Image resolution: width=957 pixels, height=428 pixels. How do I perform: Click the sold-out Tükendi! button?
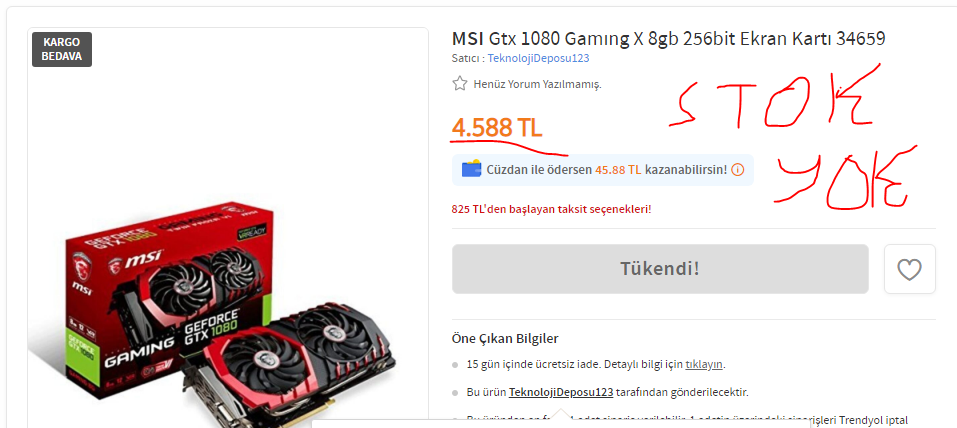[x=660, y=269]
